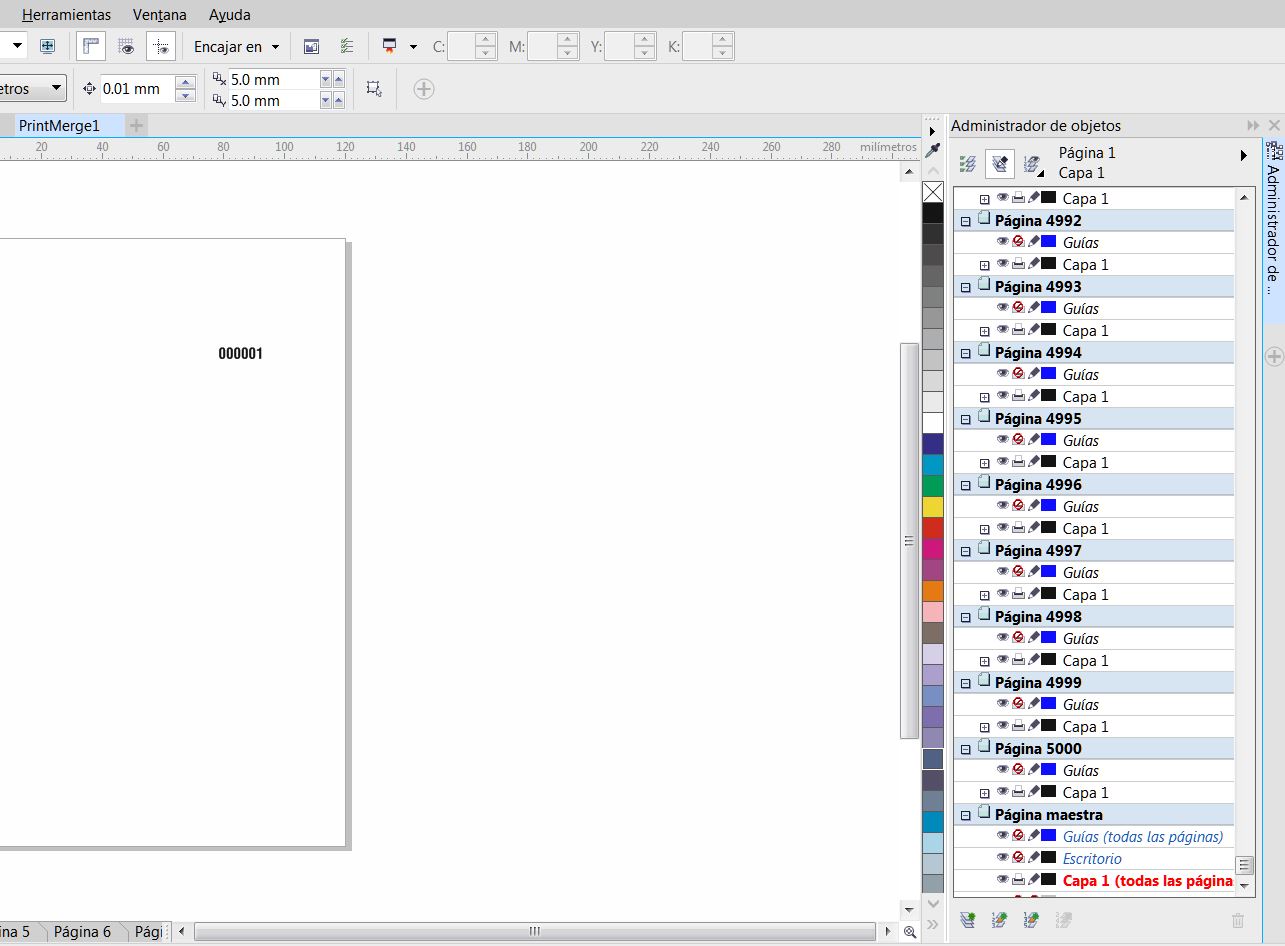Open the color palette flyout arrow

(x=933, y=130)
